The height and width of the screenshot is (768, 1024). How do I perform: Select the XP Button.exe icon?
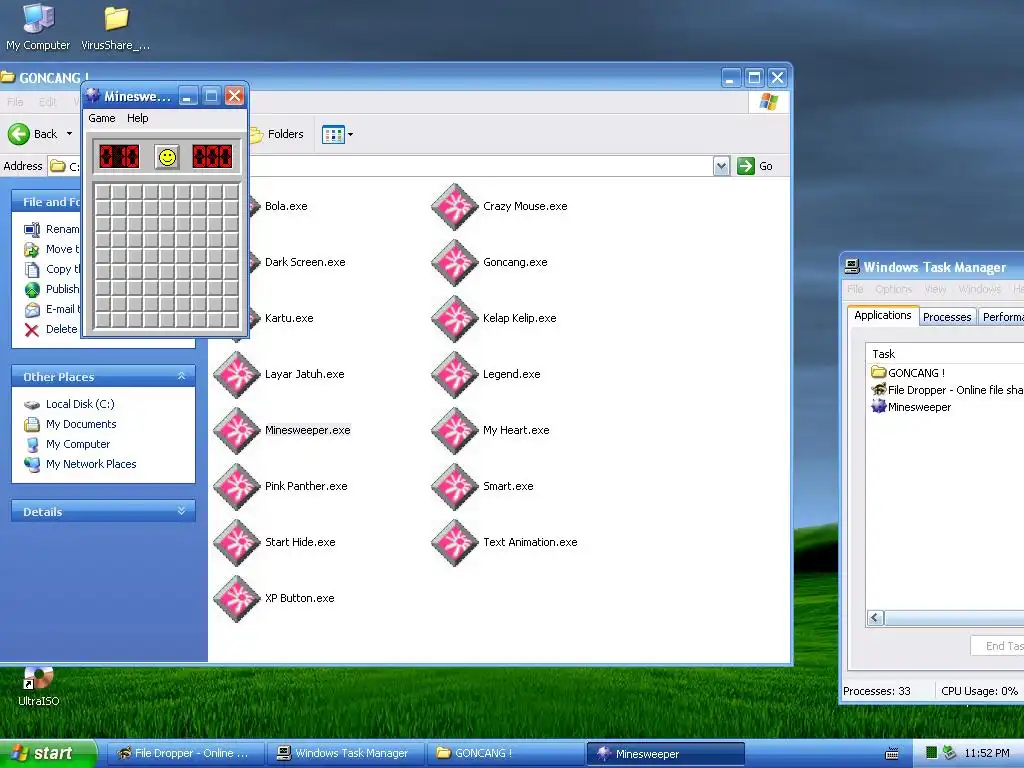237,599
